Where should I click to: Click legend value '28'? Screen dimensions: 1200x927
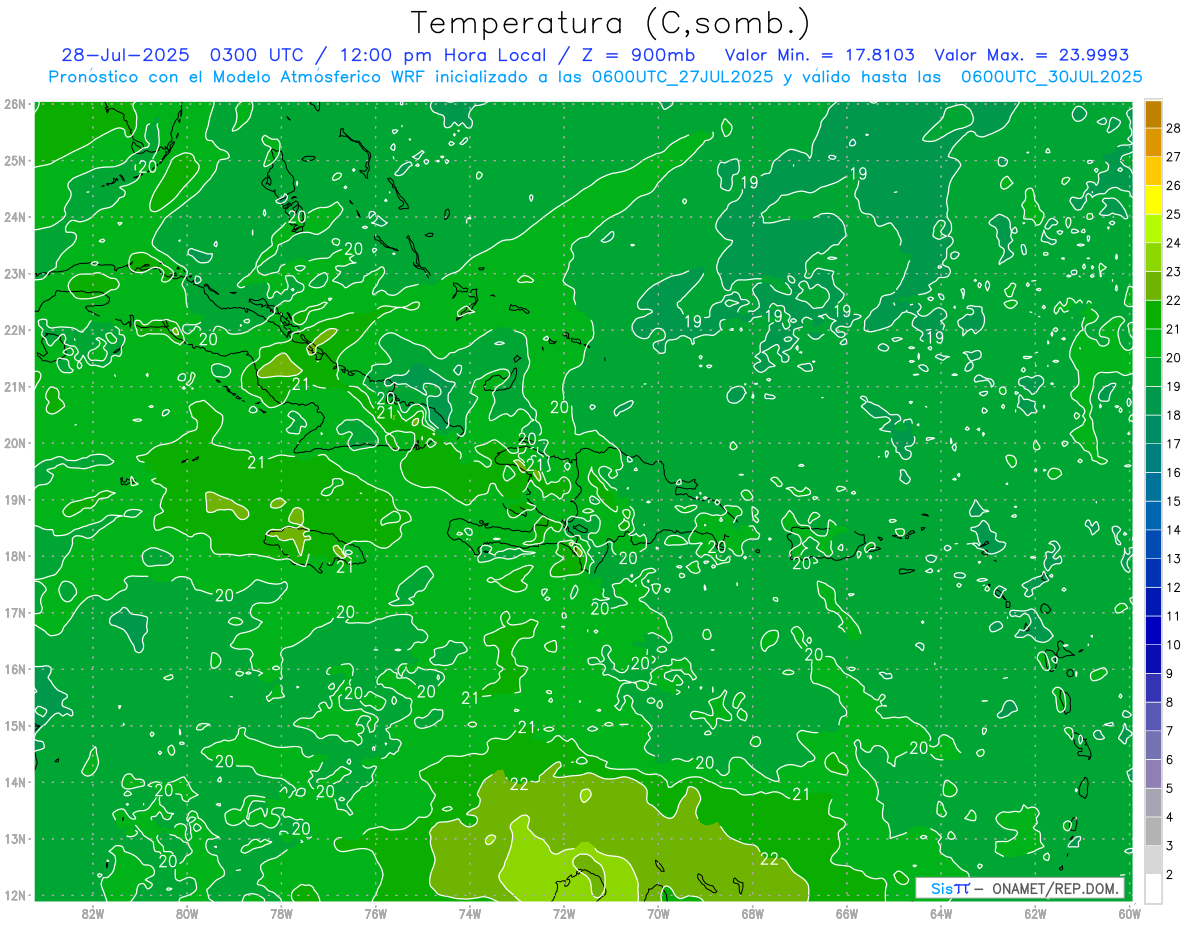[x=1173, y=128]
